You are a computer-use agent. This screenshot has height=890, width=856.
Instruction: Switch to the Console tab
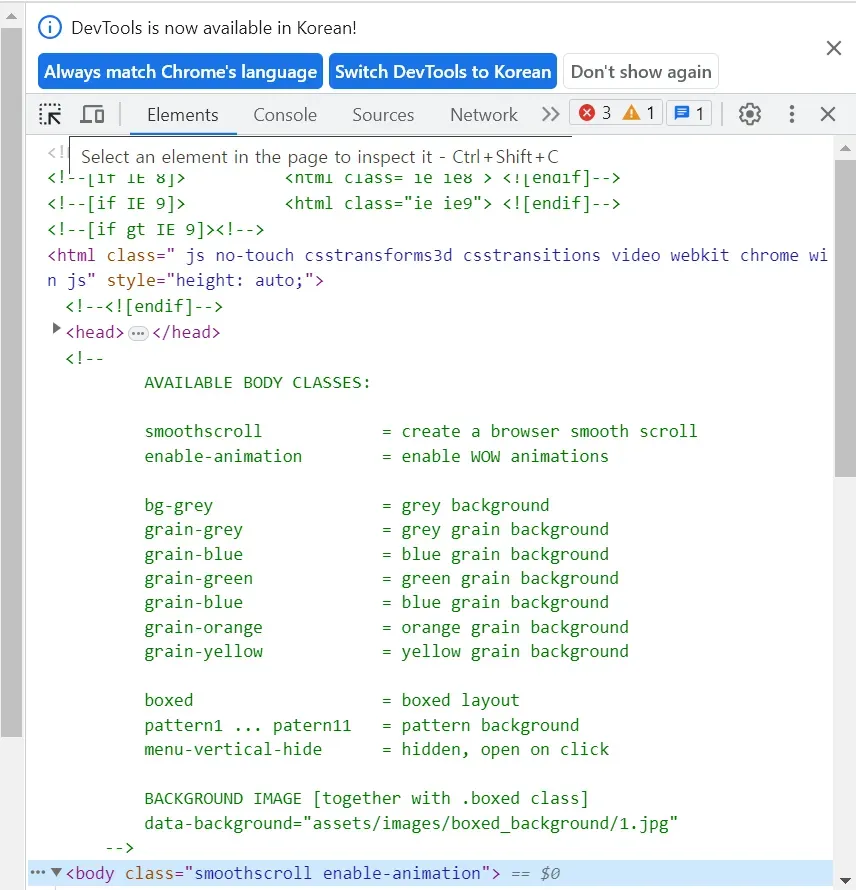click(x=285, y=115)
